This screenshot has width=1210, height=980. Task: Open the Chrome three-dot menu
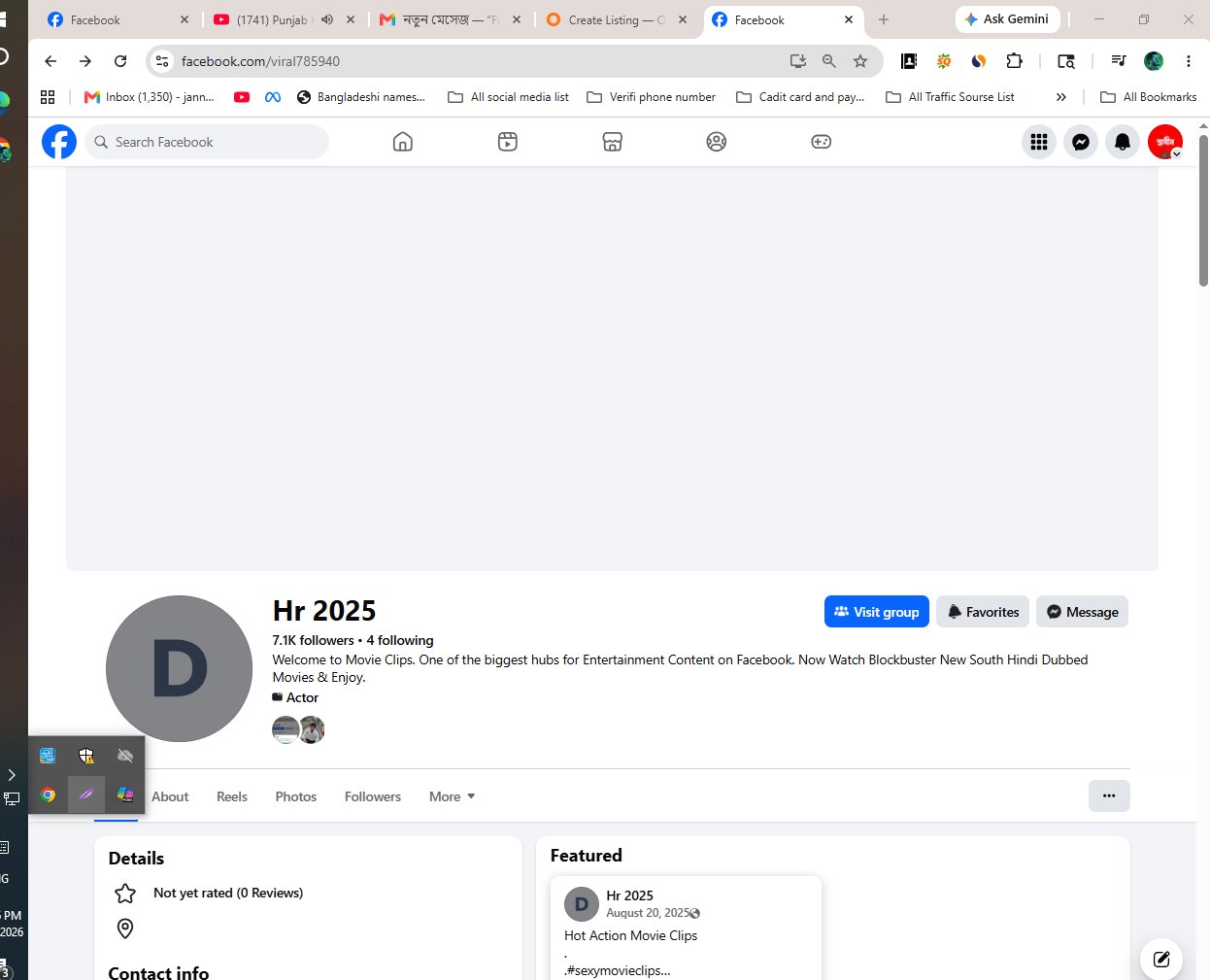point(1189,61)
